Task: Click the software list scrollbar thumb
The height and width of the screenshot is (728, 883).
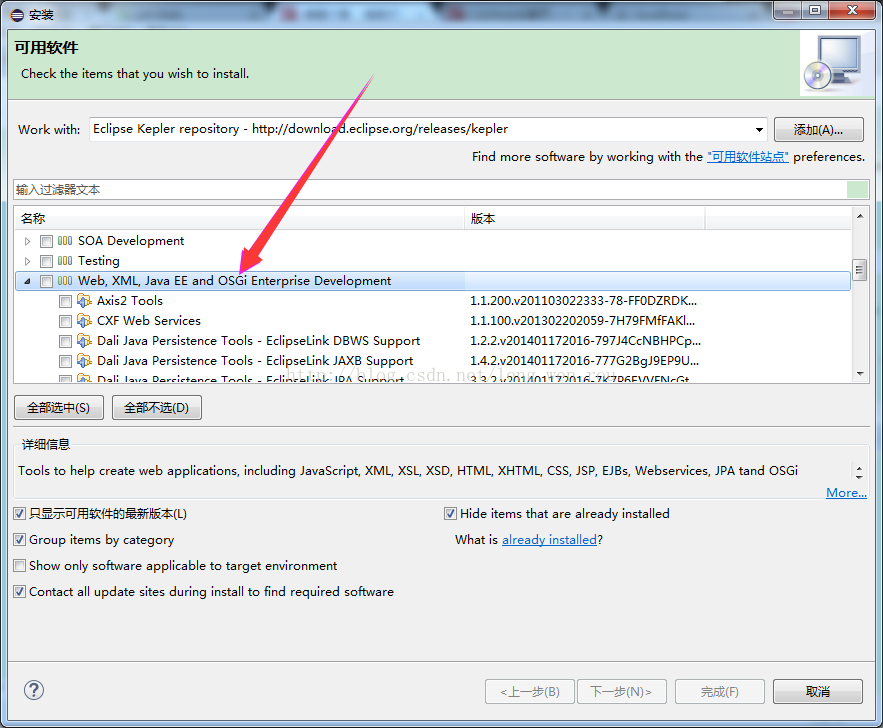Action: [859, 270]
